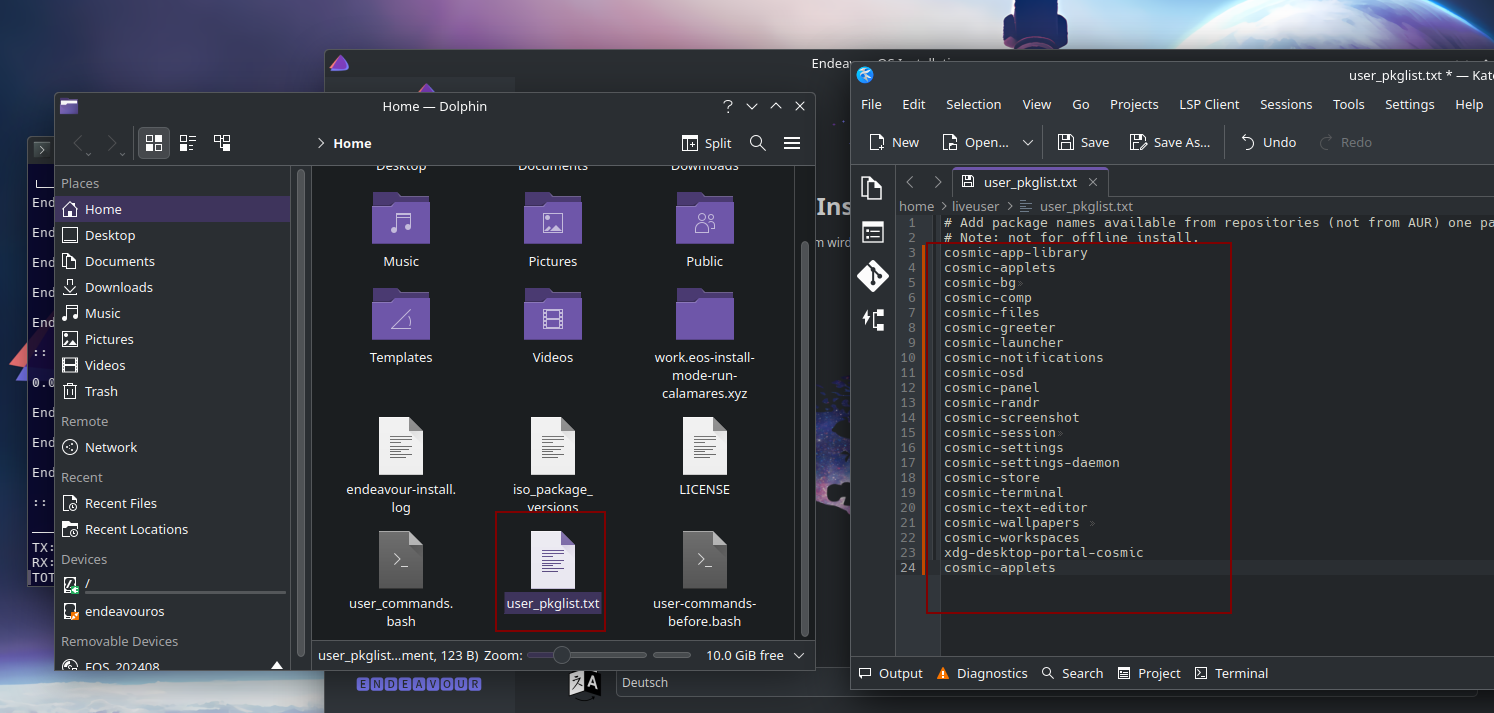The height and width of the screenshot is (713, 1494).
Task: Click Dolphin's Split view button
Action: click(706, 143)
